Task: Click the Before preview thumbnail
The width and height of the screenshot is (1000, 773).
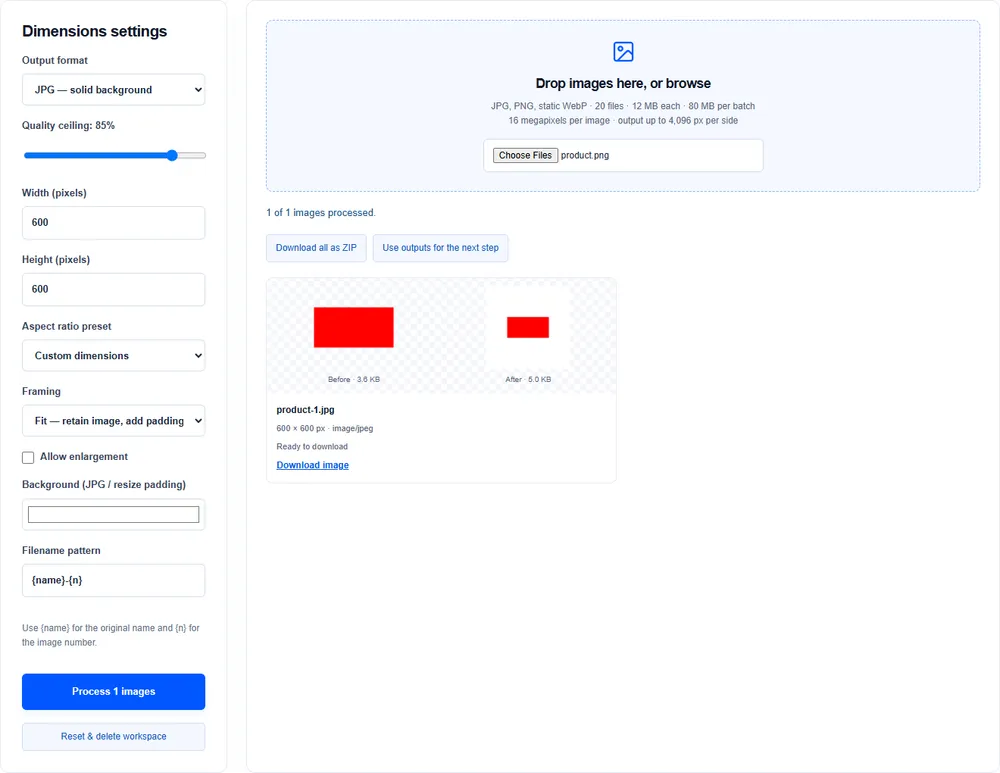Action: 354,327
